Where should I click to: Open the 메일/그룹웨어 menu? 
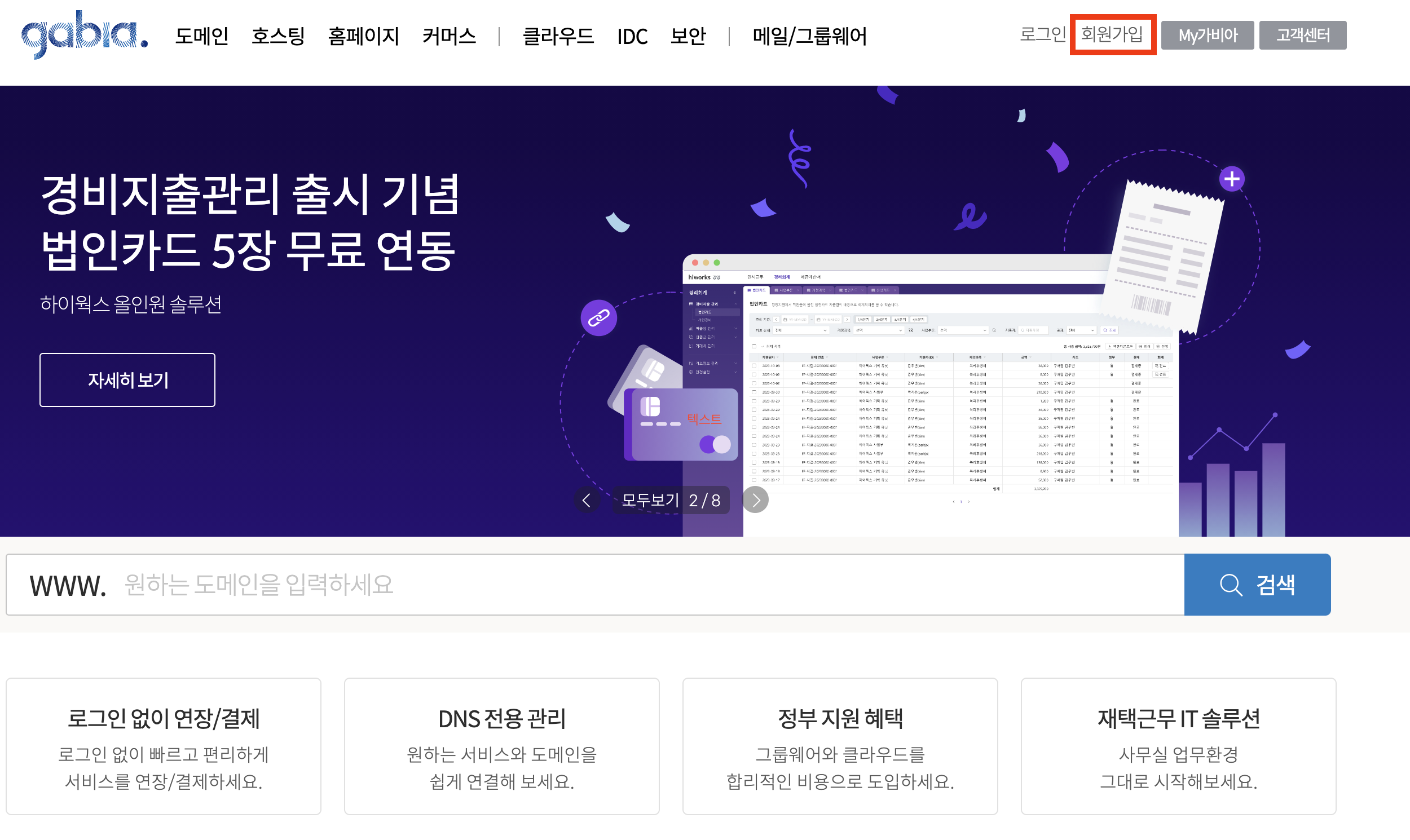(x=809, y=36)
